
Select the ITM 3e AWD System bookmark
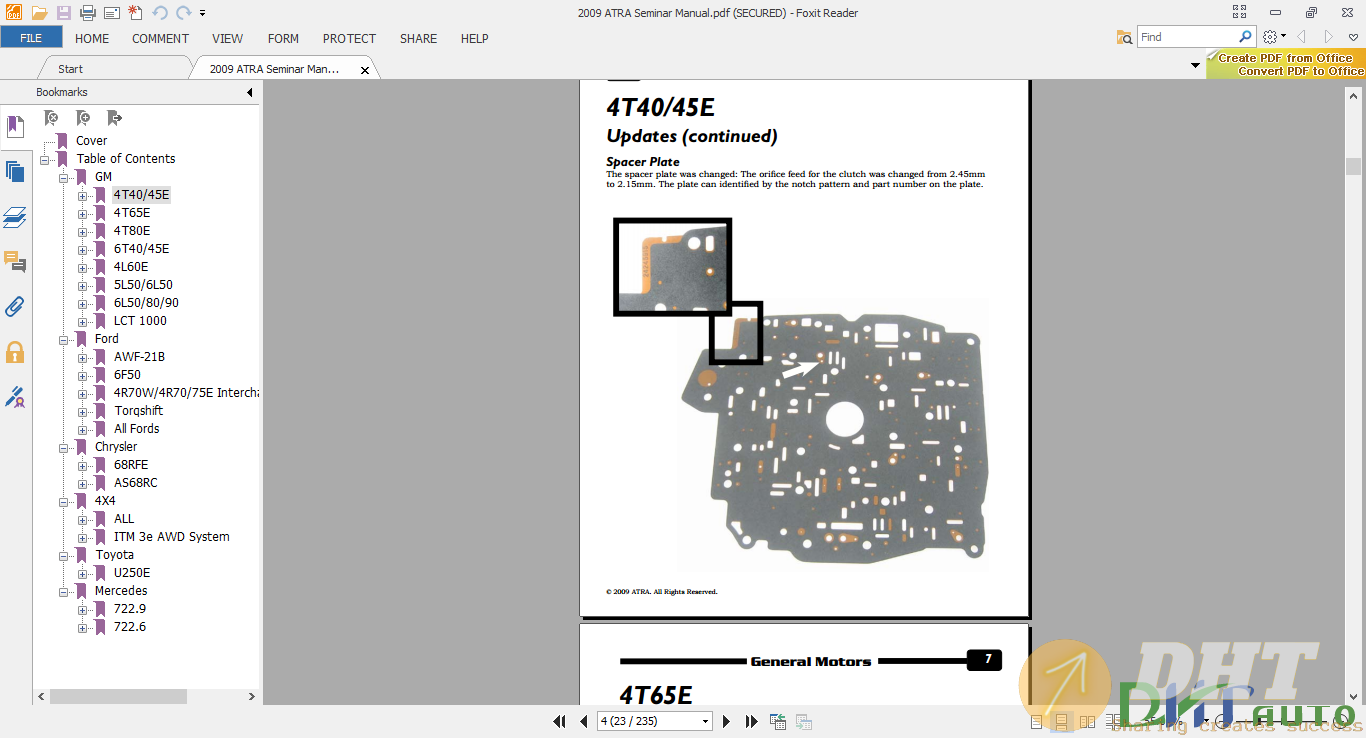pyautogui.click(x=171, y=537)
